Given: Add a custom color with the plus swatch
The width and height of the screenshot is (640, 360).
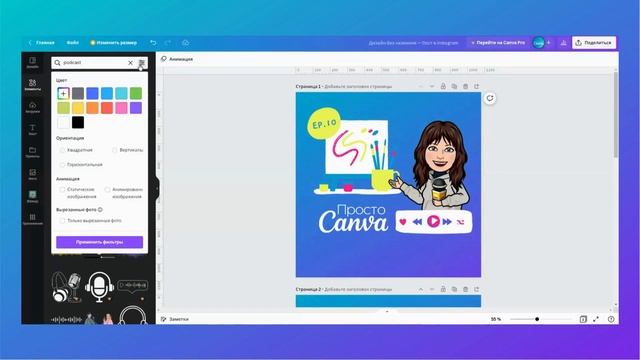Looking at the screenshot, I should (x=63, y=93).
